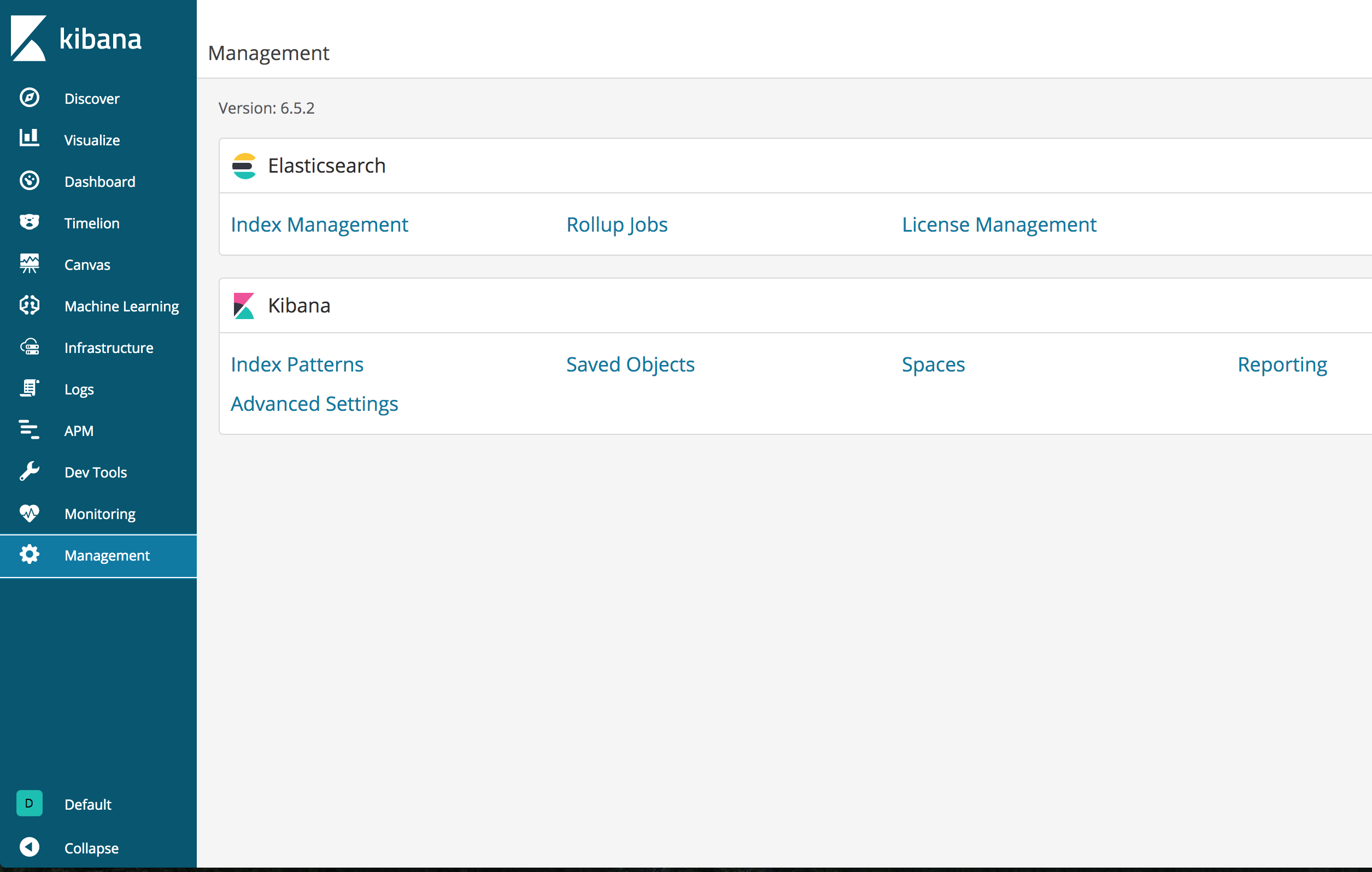
Task: Click the Monitoring heartbeat icon
Action: pyautogui.click(x=29, y=513)
